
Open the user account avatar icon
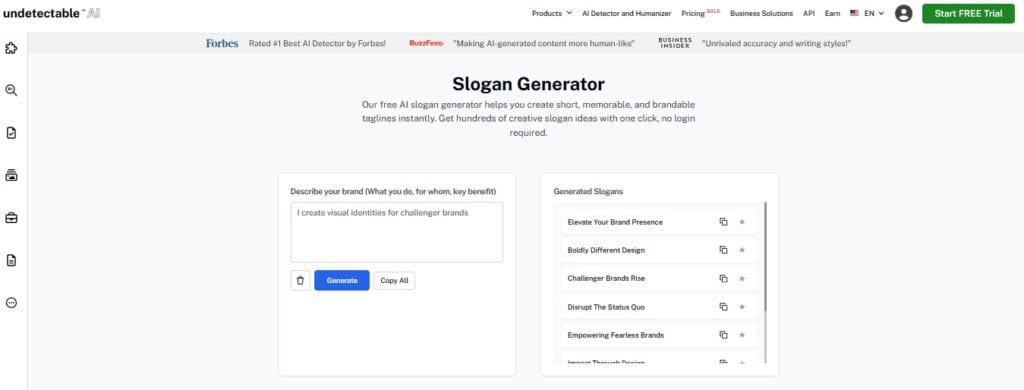904,13
